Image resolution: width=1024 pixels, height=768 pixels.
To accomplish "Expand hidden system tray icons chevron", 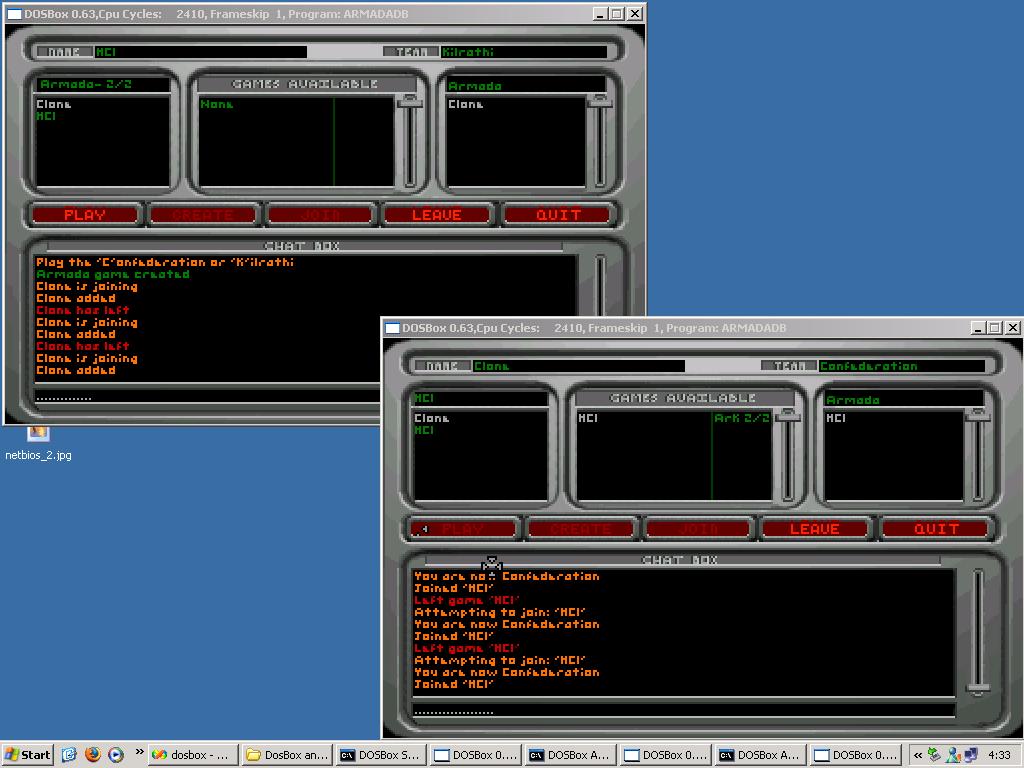I will [x=917, y=755].
